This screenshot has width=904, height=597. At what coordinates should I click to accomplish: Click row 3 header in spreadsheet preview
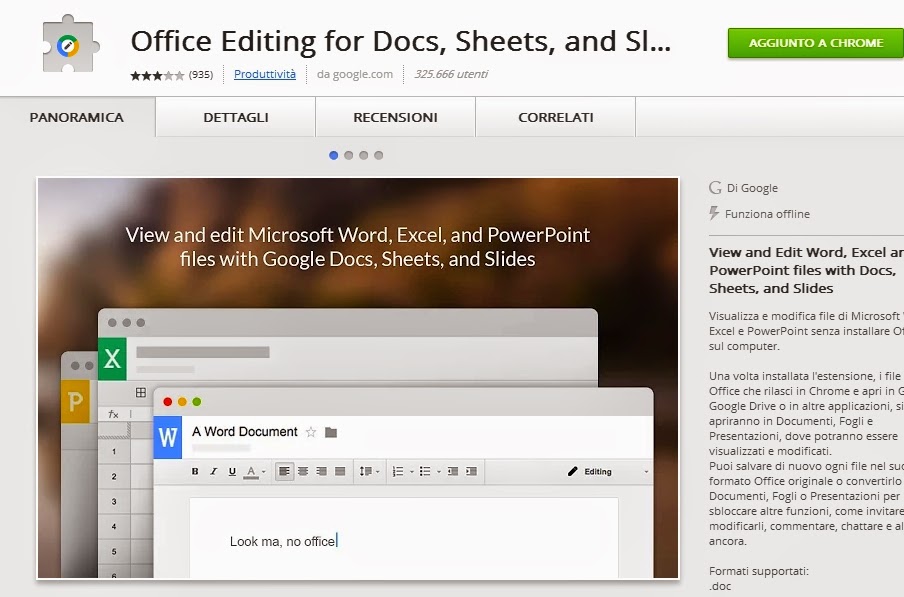coord(114,501)
